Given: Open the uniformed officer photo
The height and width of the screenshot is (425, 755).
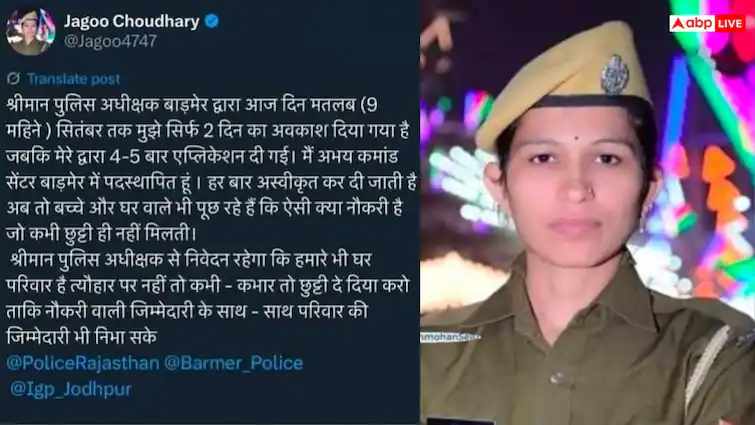Looking at the screenshot, I should [x=587, y=212].
